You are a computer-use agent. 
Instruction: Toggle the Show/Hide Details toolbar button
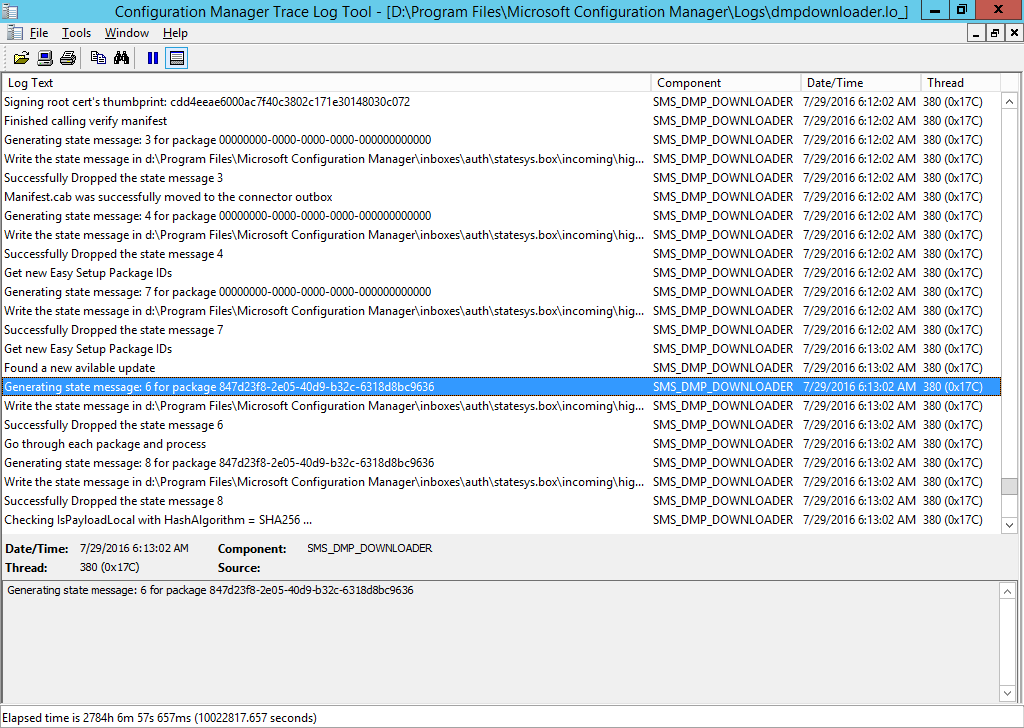click(176, 58)
